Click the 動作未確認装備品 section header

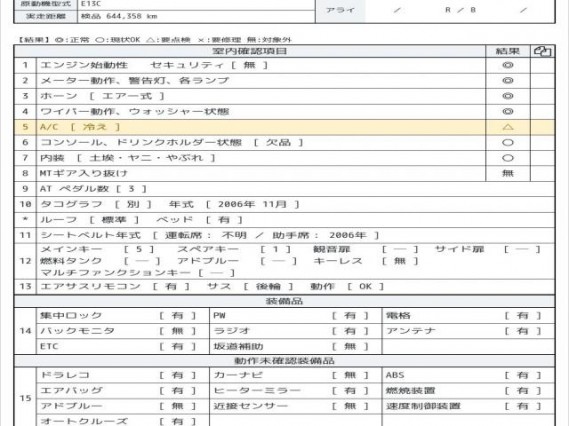[284, 361]
